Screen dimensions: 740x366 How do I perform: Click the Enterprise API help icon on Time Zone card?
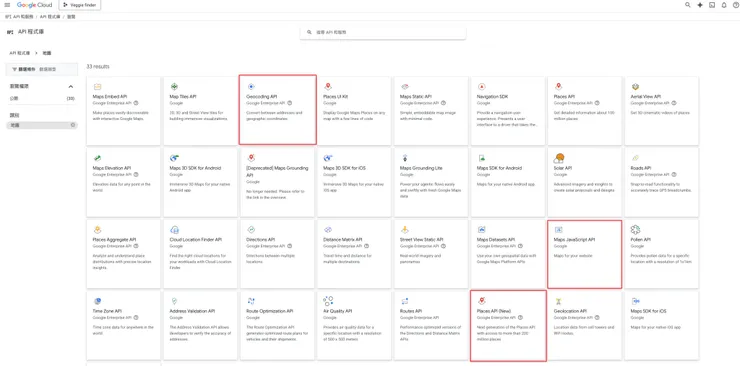(136, 317)
